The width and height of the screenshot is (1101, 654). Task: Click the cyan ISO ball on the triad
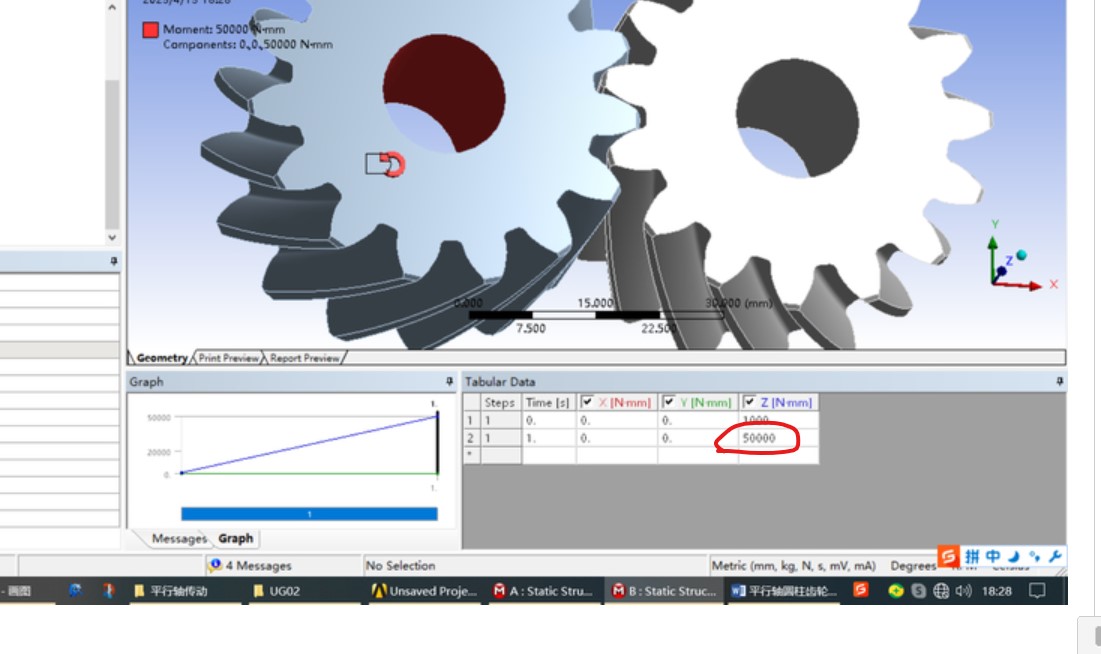tap(1022, 255)
